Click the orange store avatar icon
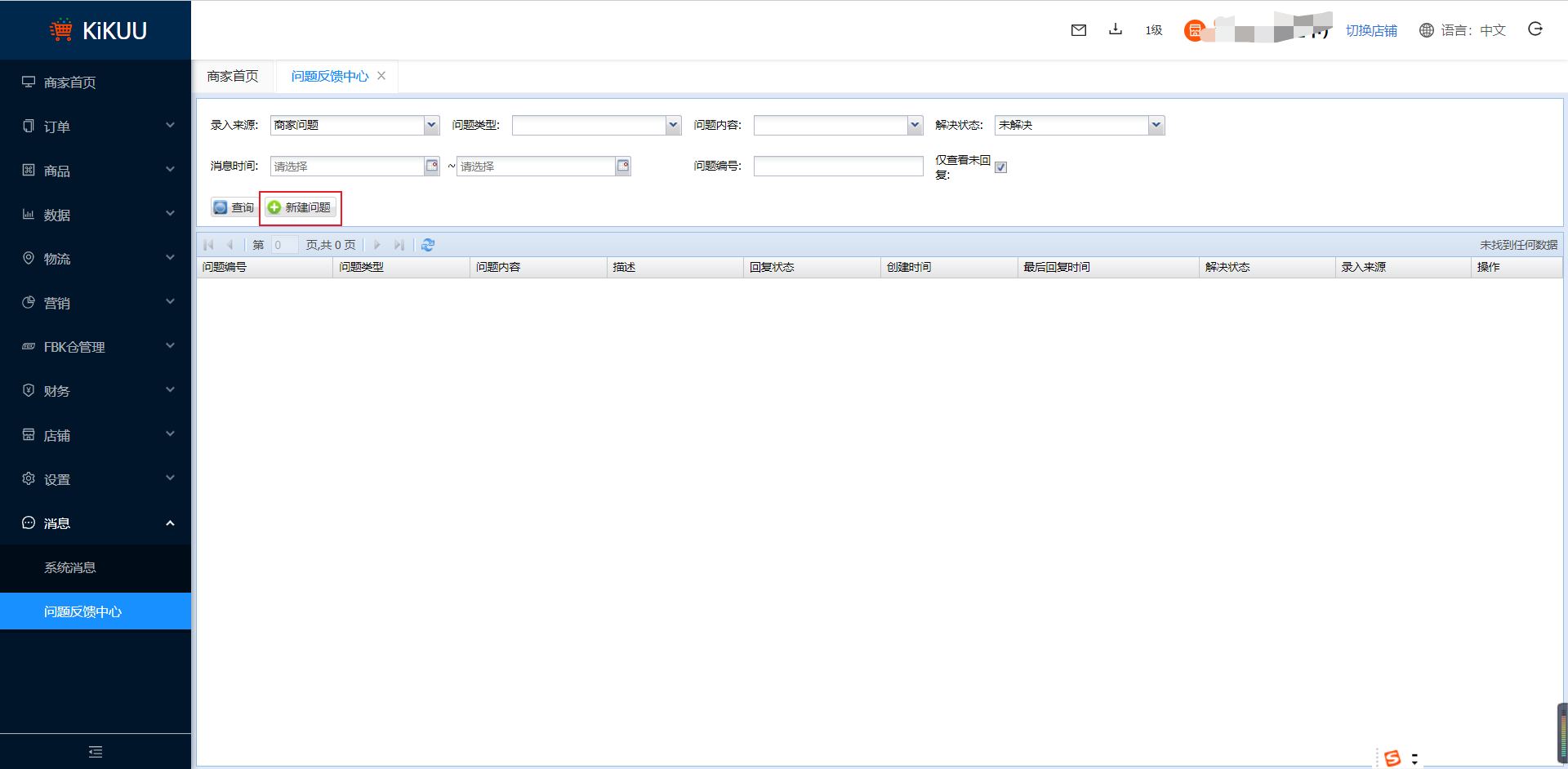Viewport: 1568px width, 769px height. pos(1194,31)
